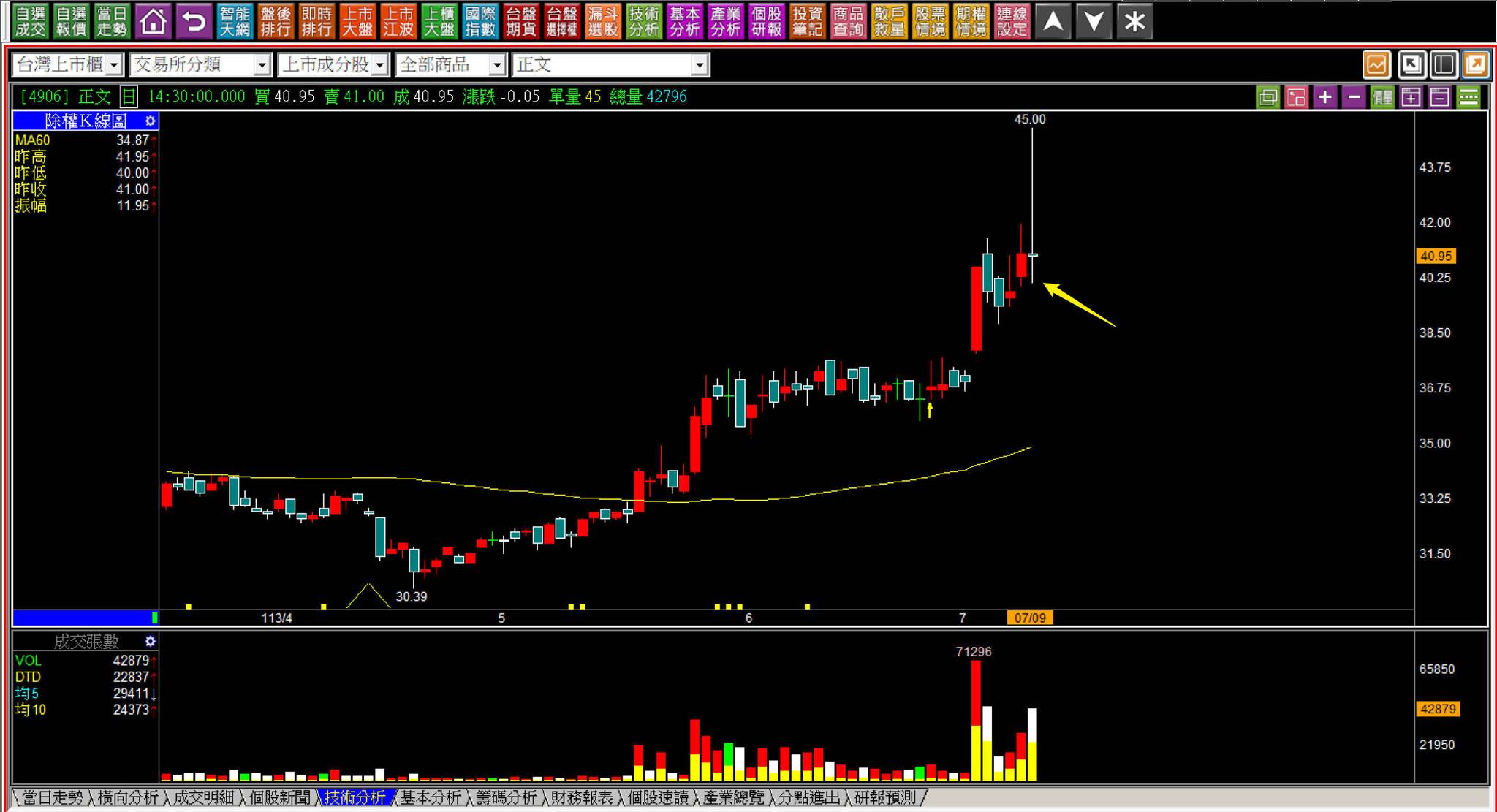Click the orange pop-out window icon

1475,64
